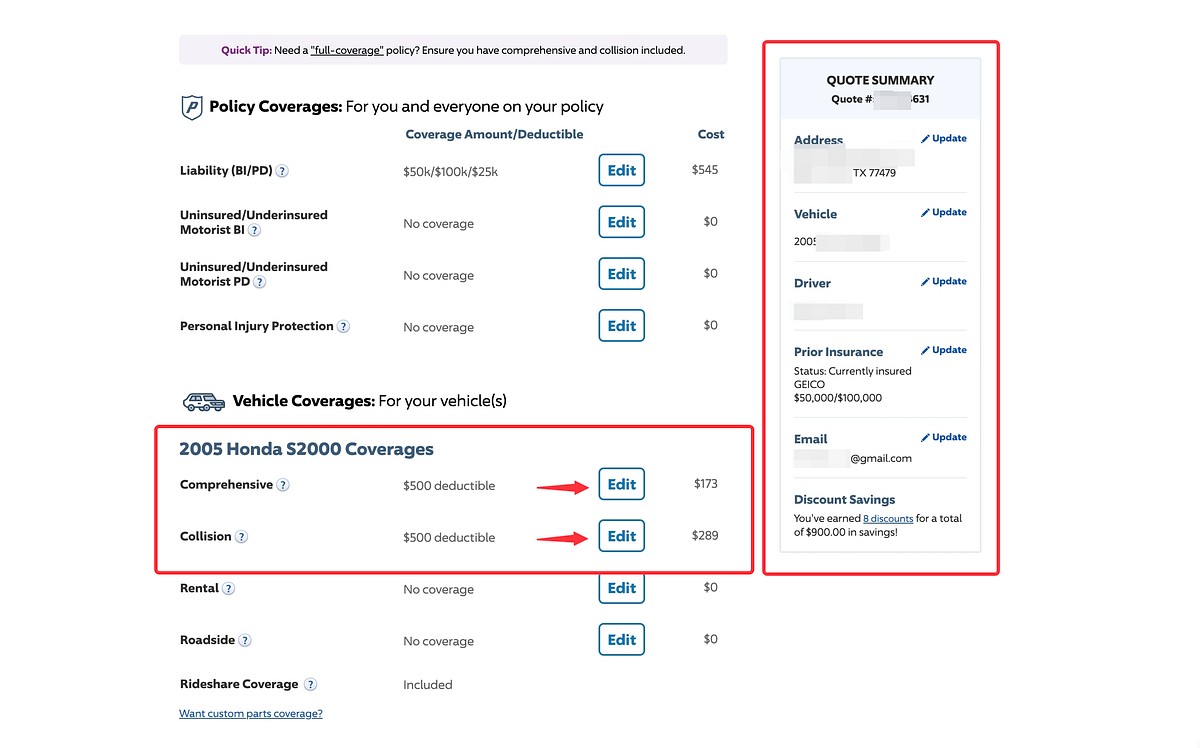Click the $0 cost in Rental row
Screen dimensions: 1200x748
(x=711, y=588)
